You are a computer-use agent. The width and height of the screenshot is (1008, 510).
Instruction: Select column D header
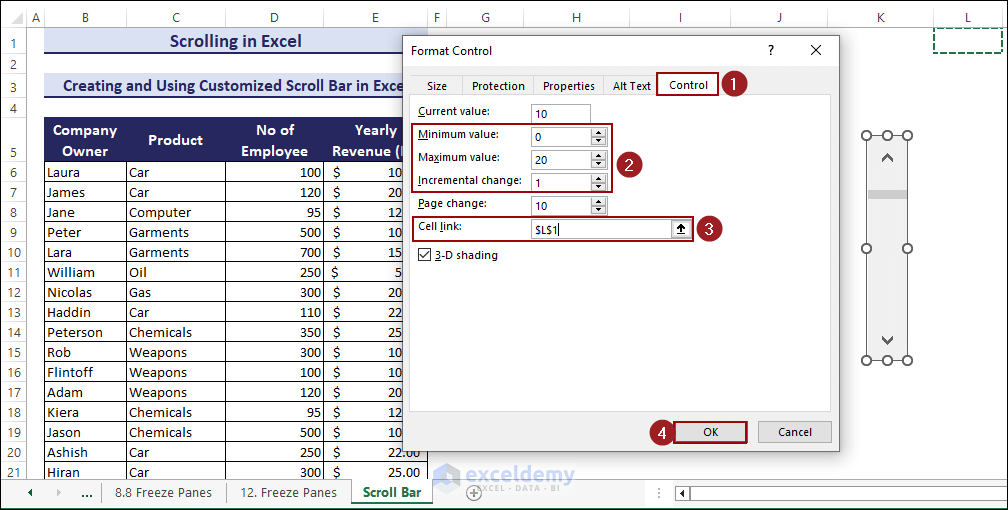[274, 18]
